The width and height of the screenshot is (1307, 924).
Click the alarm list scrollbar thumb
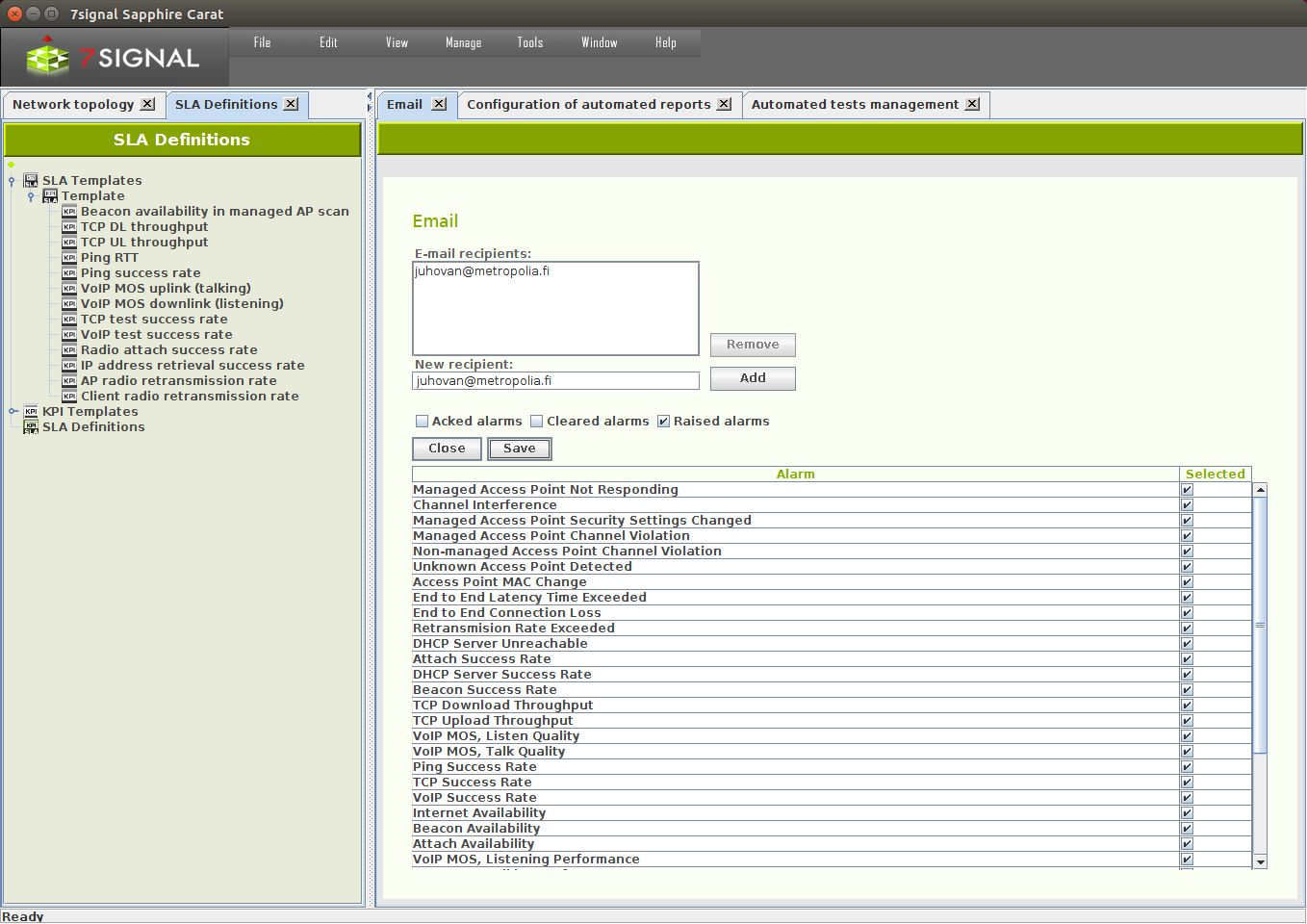[x=1260, y=625]
